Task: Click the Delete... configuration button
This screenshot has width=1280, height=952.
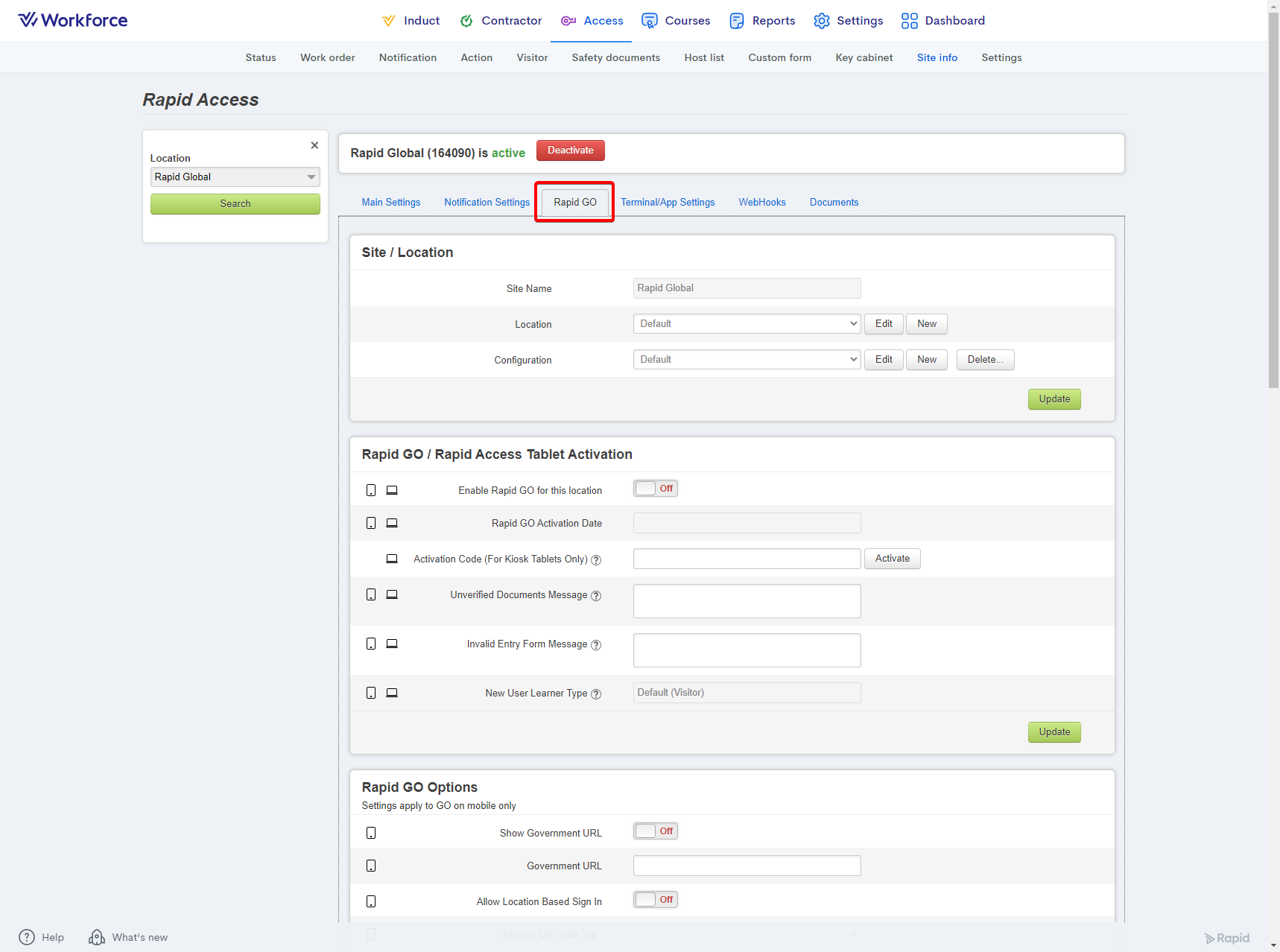Action: pyautogui.click(x=985, y=360)
